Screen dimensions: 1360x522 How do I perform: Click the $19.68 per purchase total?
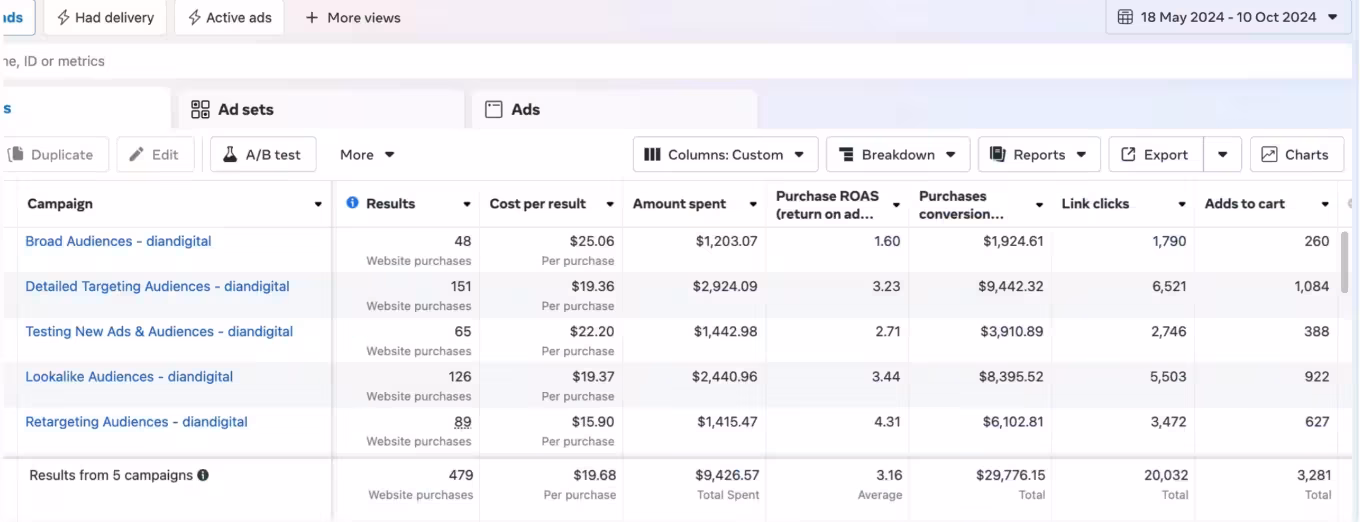[x=595, y=475]
